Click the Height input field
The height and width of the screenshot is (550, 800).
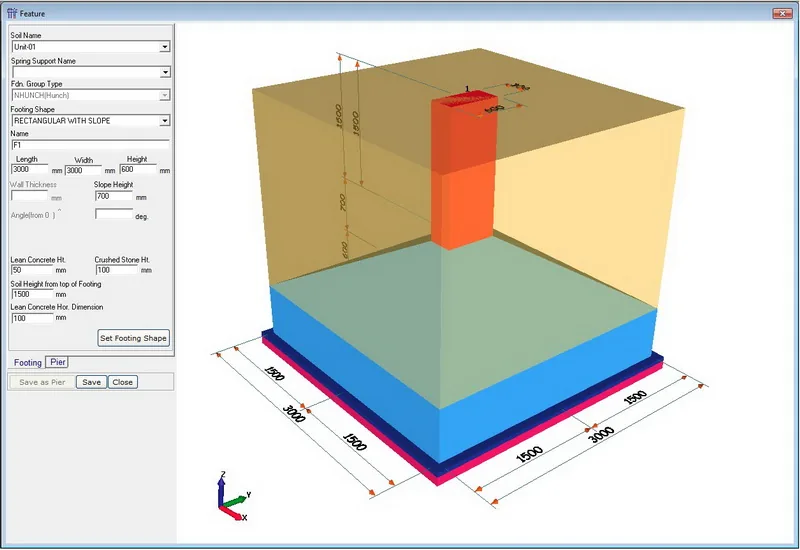click(x=138, y=169)
